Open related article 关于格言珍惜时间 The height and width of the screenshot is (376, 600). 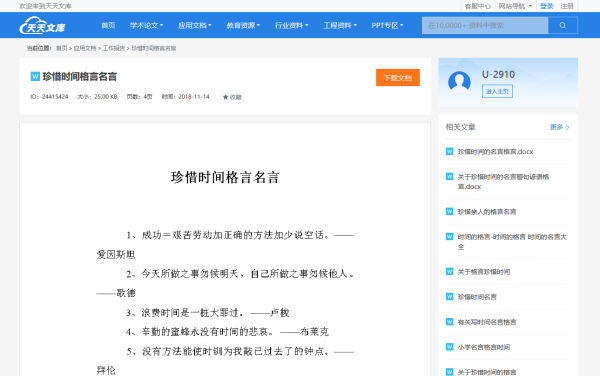point(484,272)
